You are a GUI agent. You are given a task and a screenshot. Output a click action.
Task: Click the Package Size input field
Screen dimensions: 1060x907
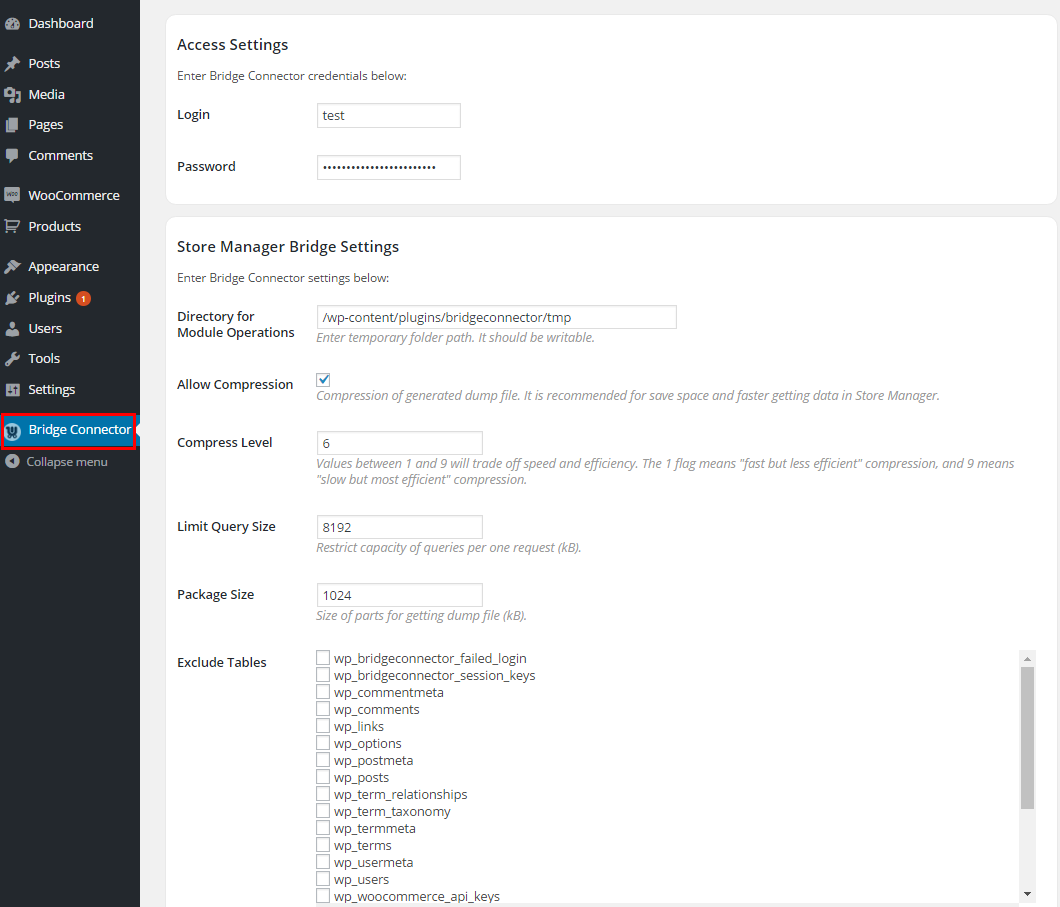coord(400,595)
